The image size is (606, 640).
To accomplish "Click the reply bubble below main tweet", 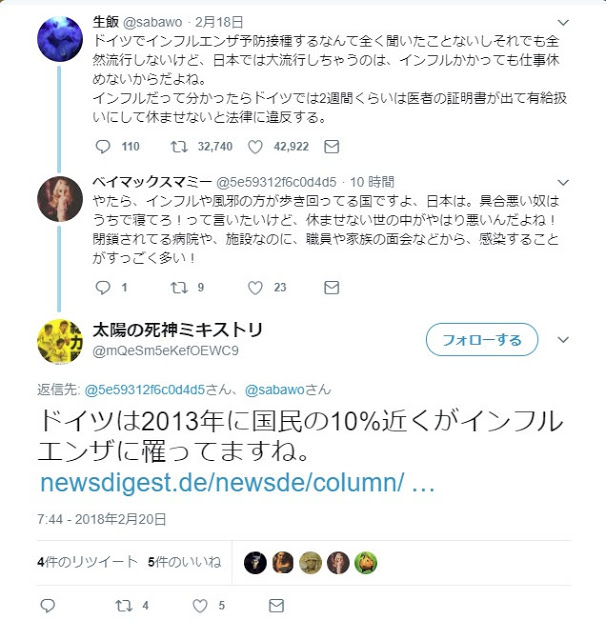I will click(48, 606).
